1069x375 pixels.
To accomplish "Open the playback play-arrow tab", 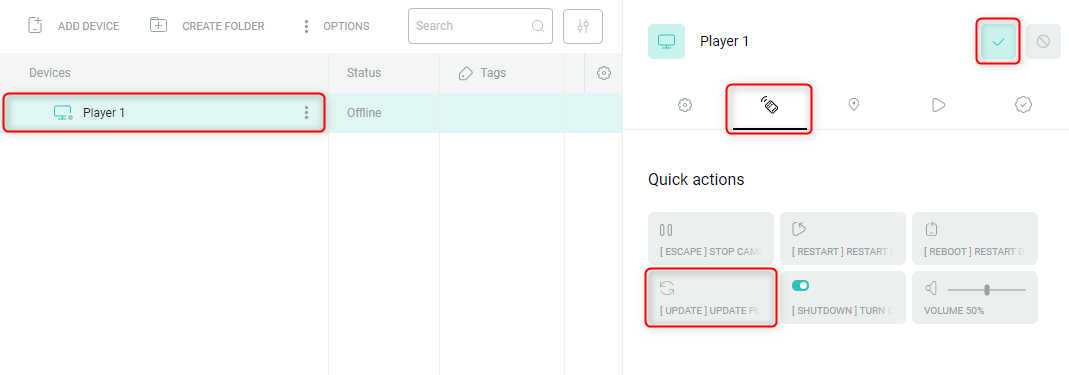I will (x=938, y=105).
